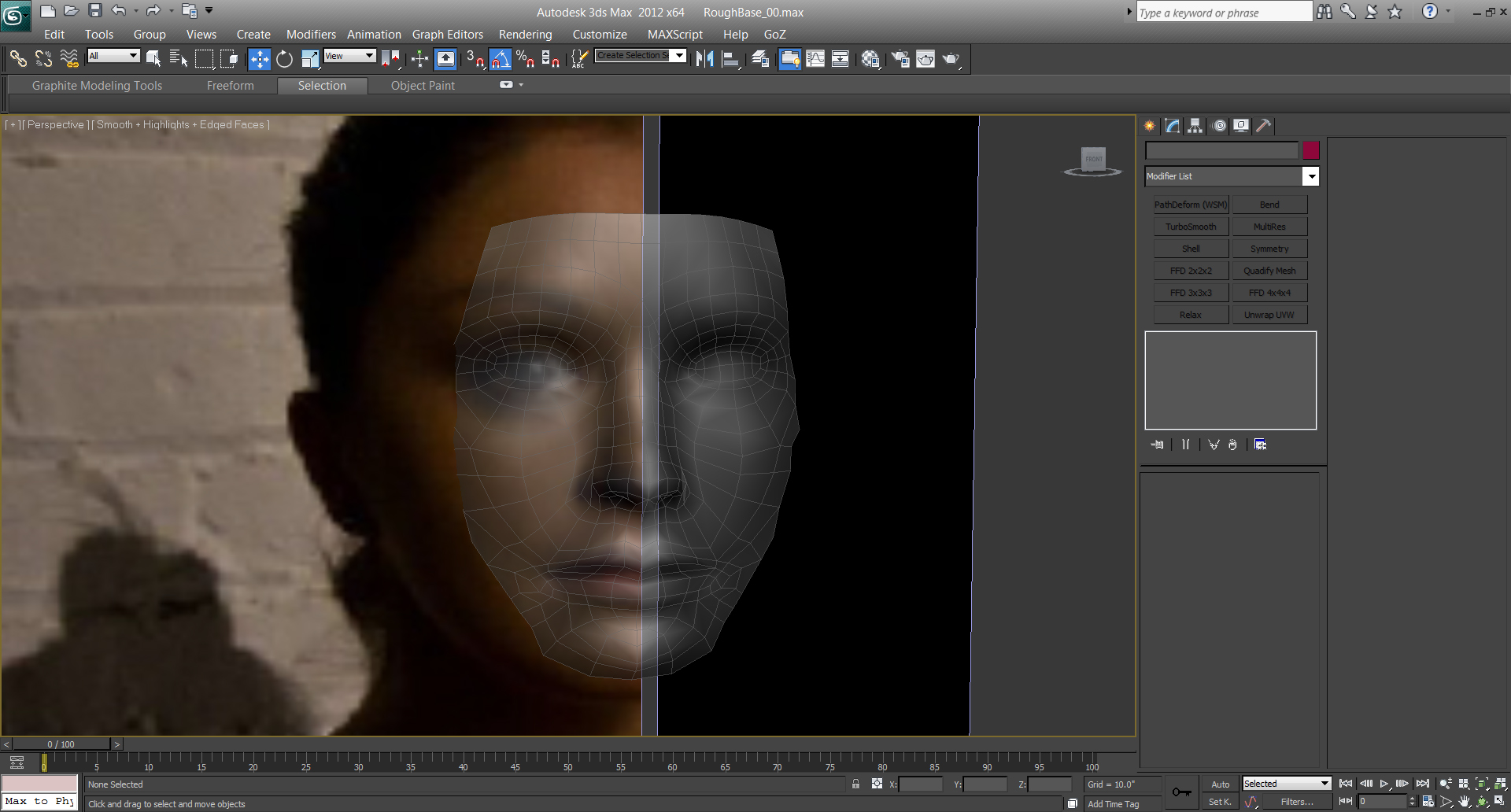
Task: Open the Rendered Frame Window
Action: coord(925,59)
